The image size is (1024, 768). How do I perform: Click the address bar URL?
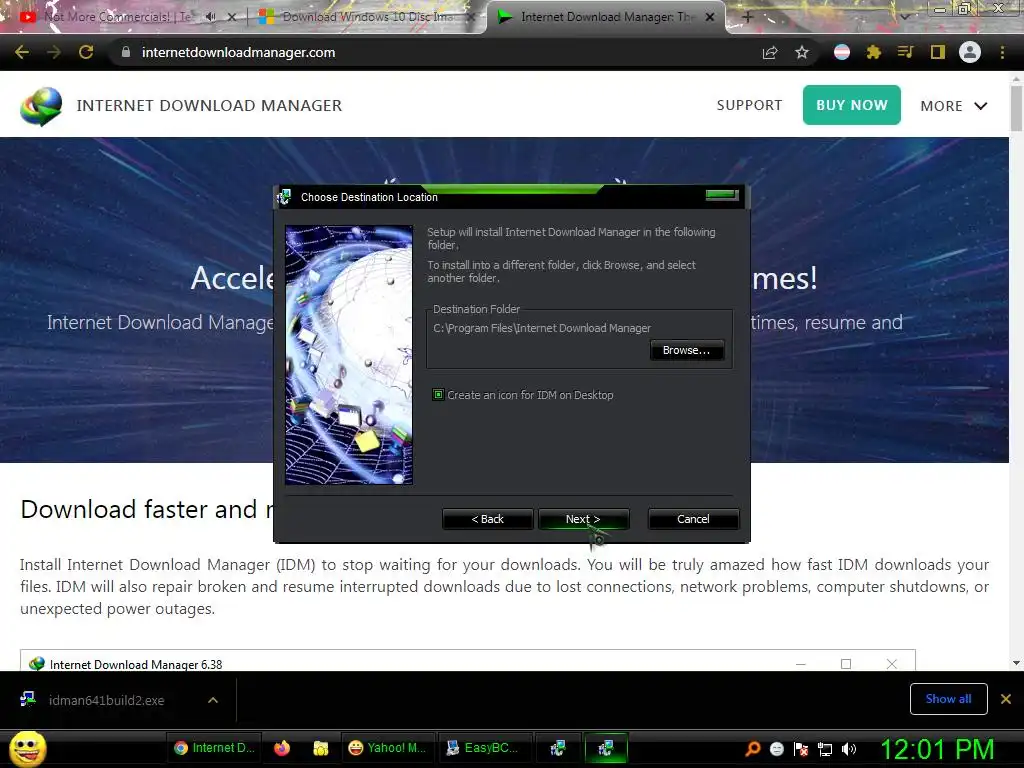coord(238,52)
